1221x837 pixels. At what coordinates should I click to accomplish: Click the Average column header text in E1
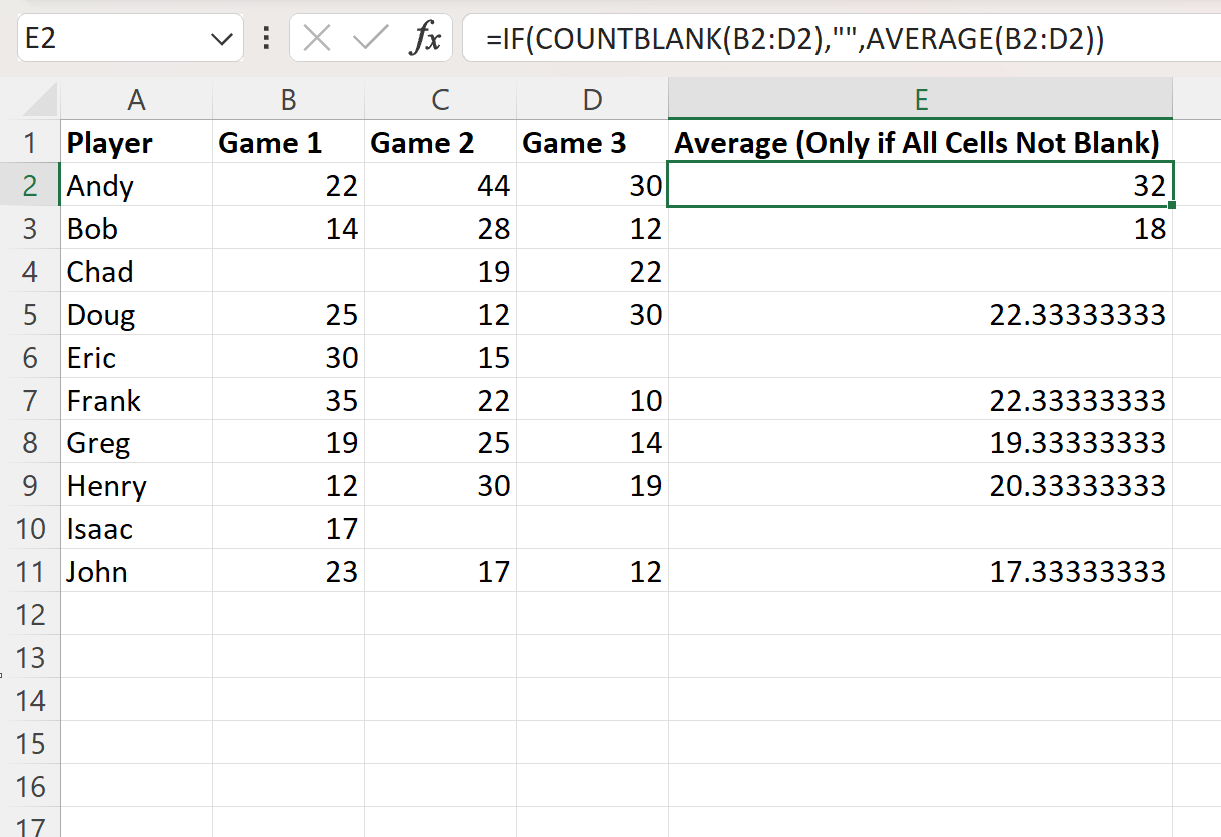920,142
